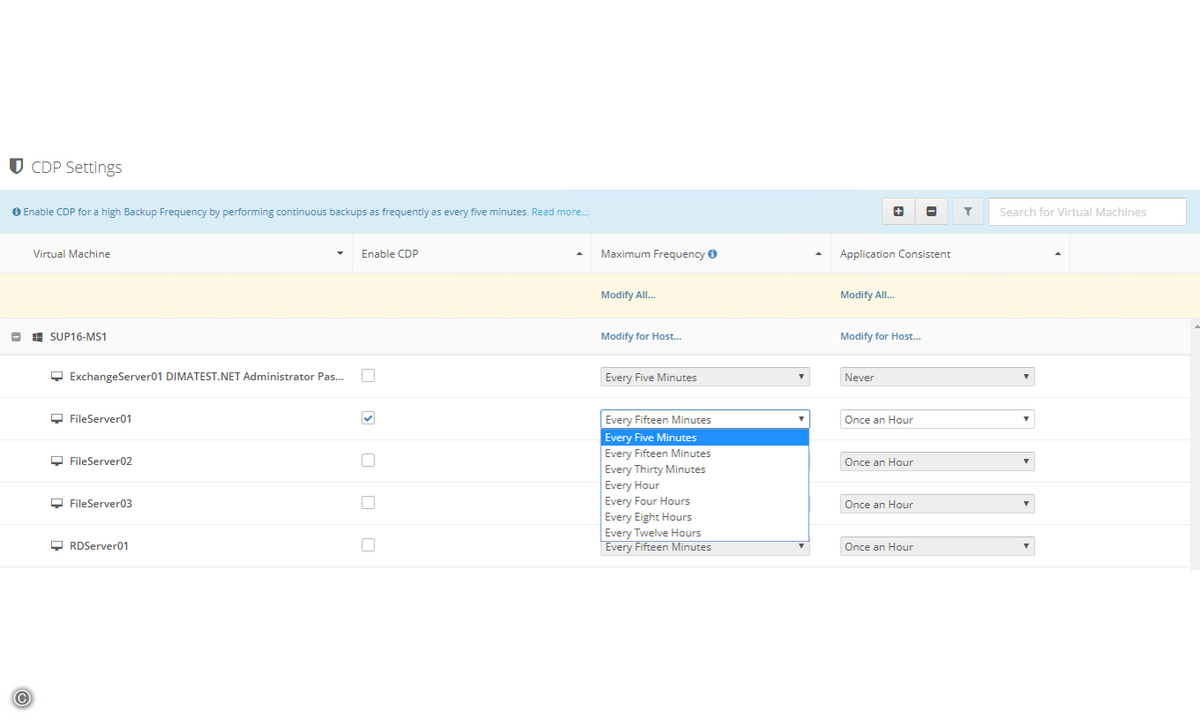Enable CDP for ExchangeServer01

pos(368,376)
